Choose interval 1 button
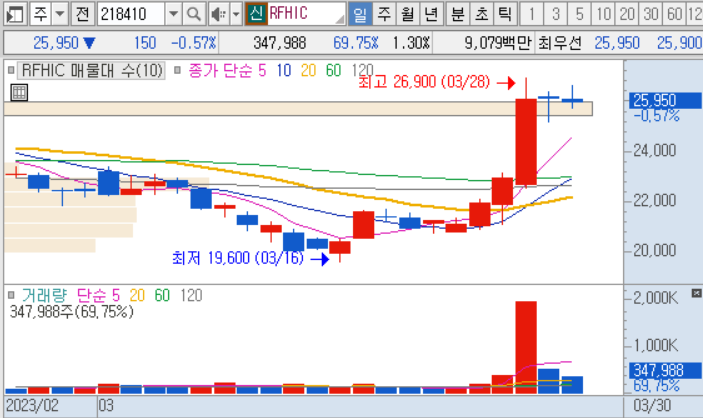 (x=532, y=14)
